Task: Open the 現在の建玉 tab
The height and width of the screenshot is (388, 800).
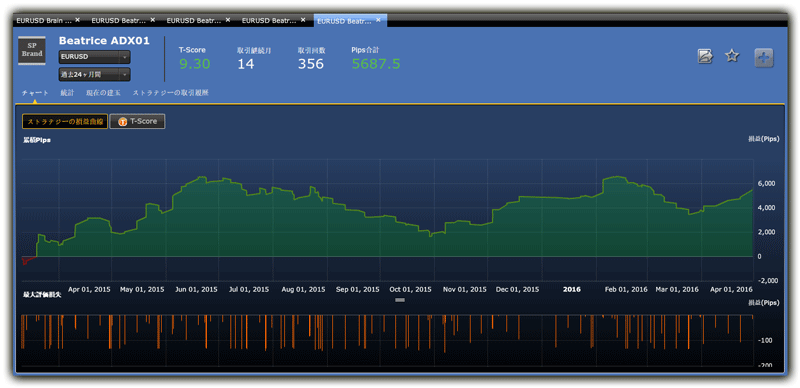Action: [x=104, y=93]
